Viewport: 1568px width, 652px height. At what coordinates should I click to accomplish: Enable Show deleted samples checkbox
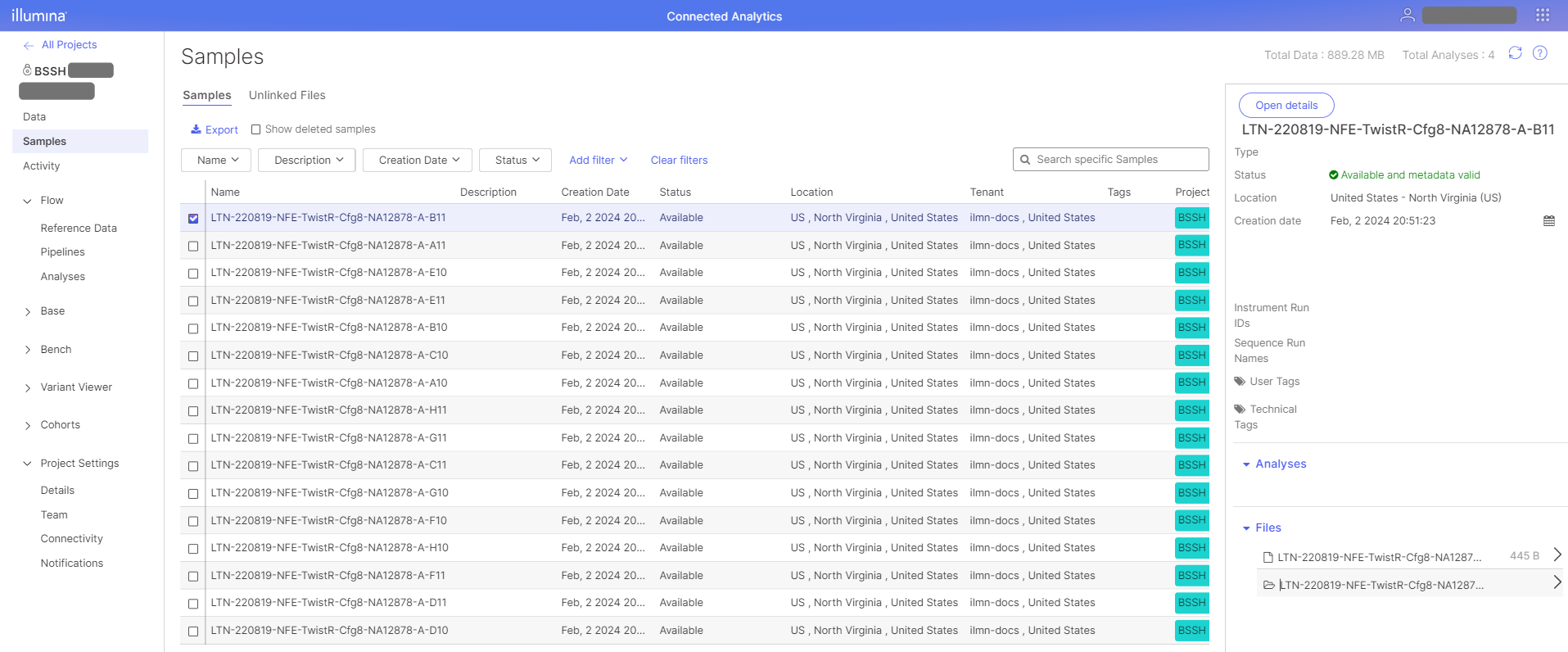(255, 129)
